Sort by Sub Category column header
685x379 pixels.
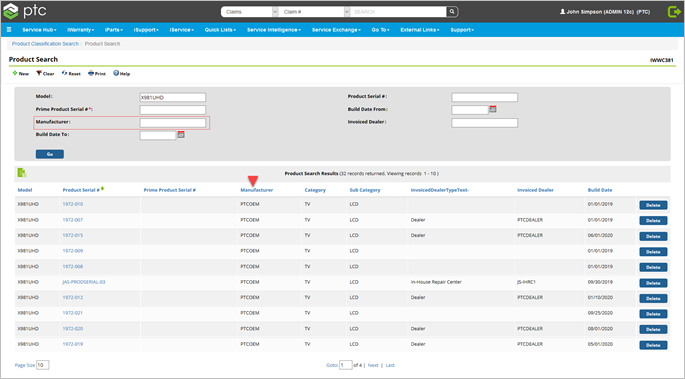(x=365, y=190)
